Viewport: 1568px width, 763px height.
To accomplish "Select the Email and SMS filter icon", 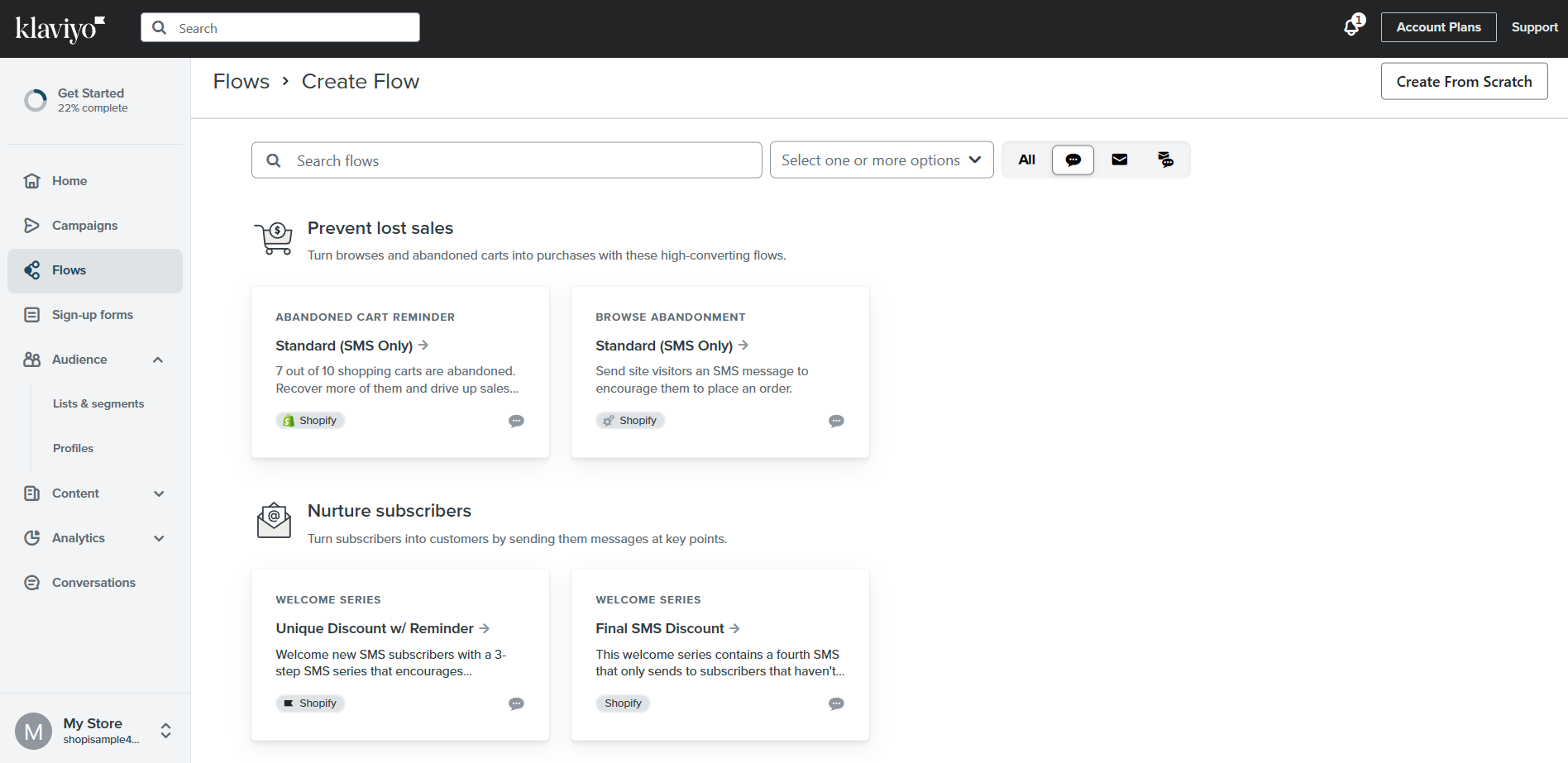I will point(1165,160).
